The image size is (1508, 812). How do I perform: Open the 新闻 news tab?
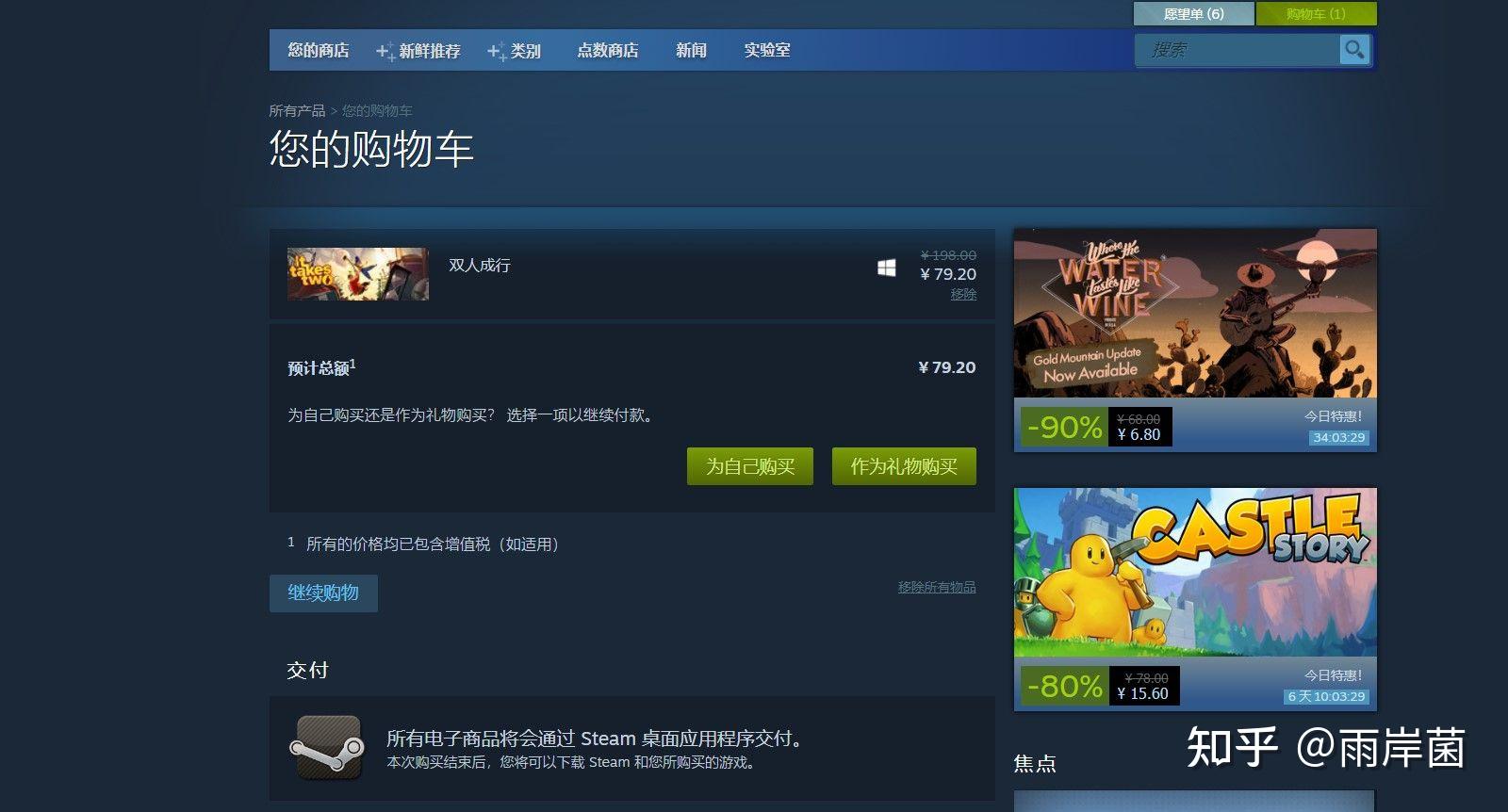(691, 50)
